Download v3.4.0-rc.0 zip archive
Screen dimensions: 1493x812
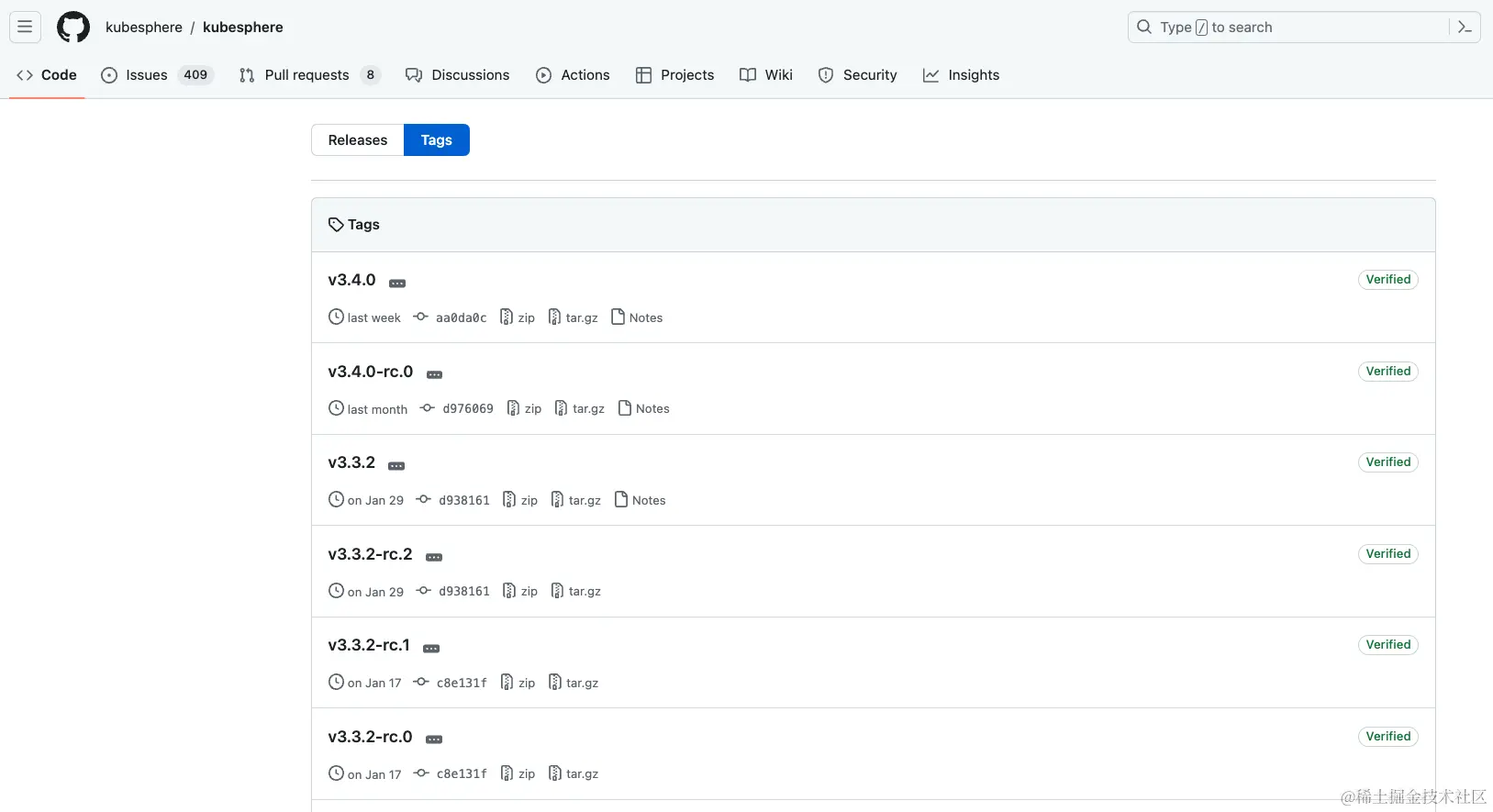[524, 409]
